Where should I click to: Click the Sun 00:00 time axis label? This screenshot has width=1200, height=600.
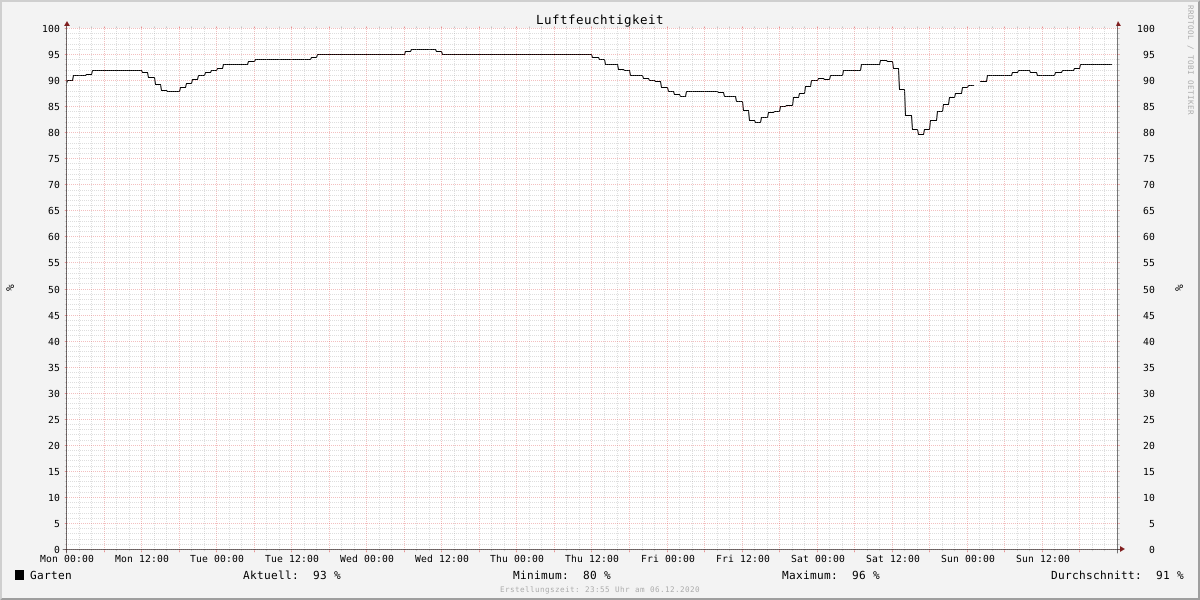pos(968,559)
